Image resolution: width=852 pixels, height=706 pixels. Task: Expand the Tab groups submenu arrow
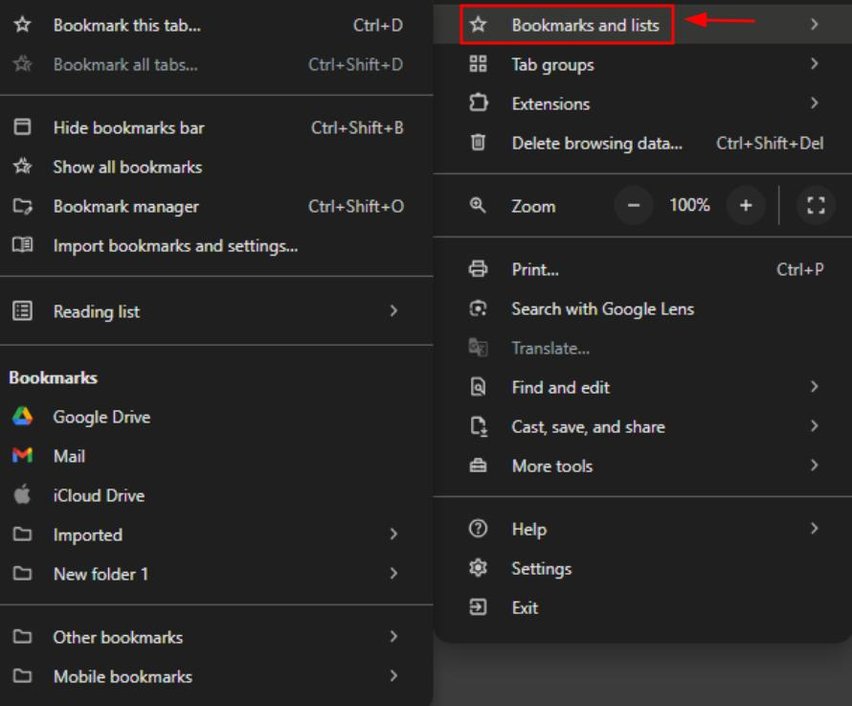tap(814, 64)
